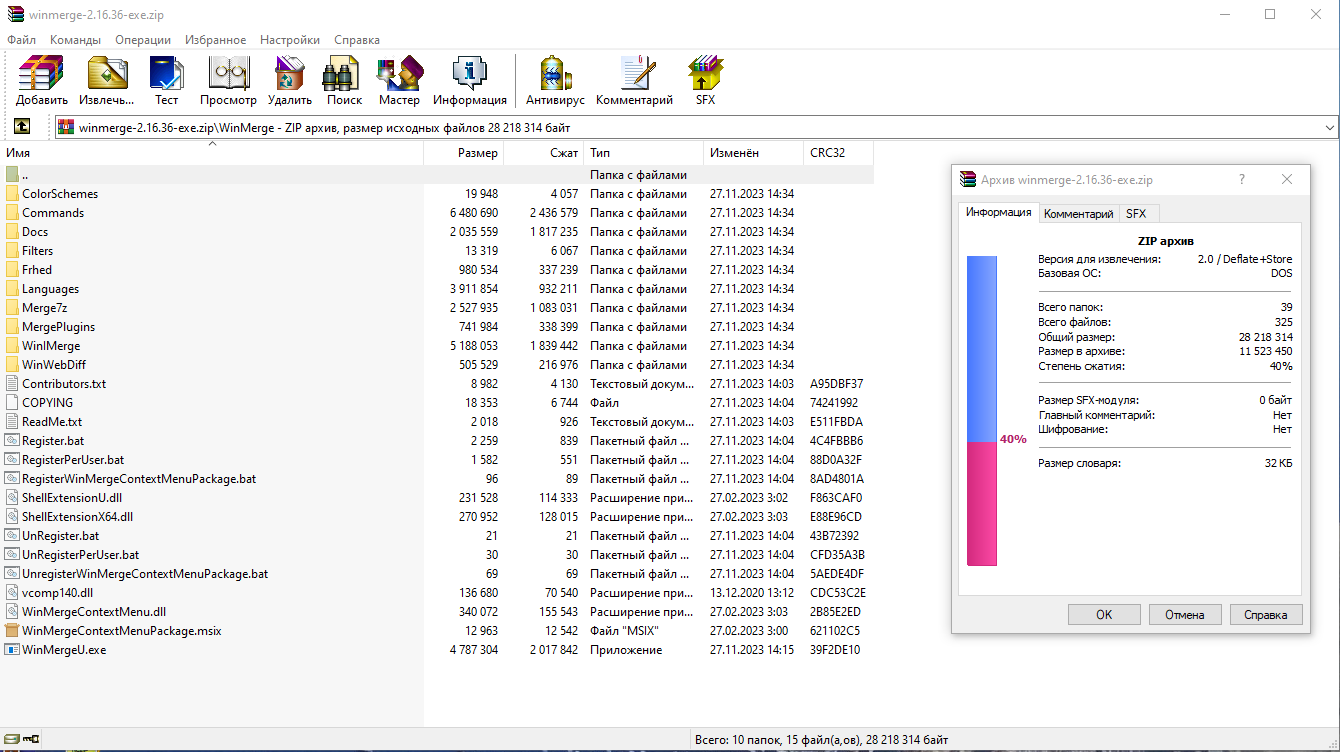Select the Merge7z folder icon

[x=12, y=308]
